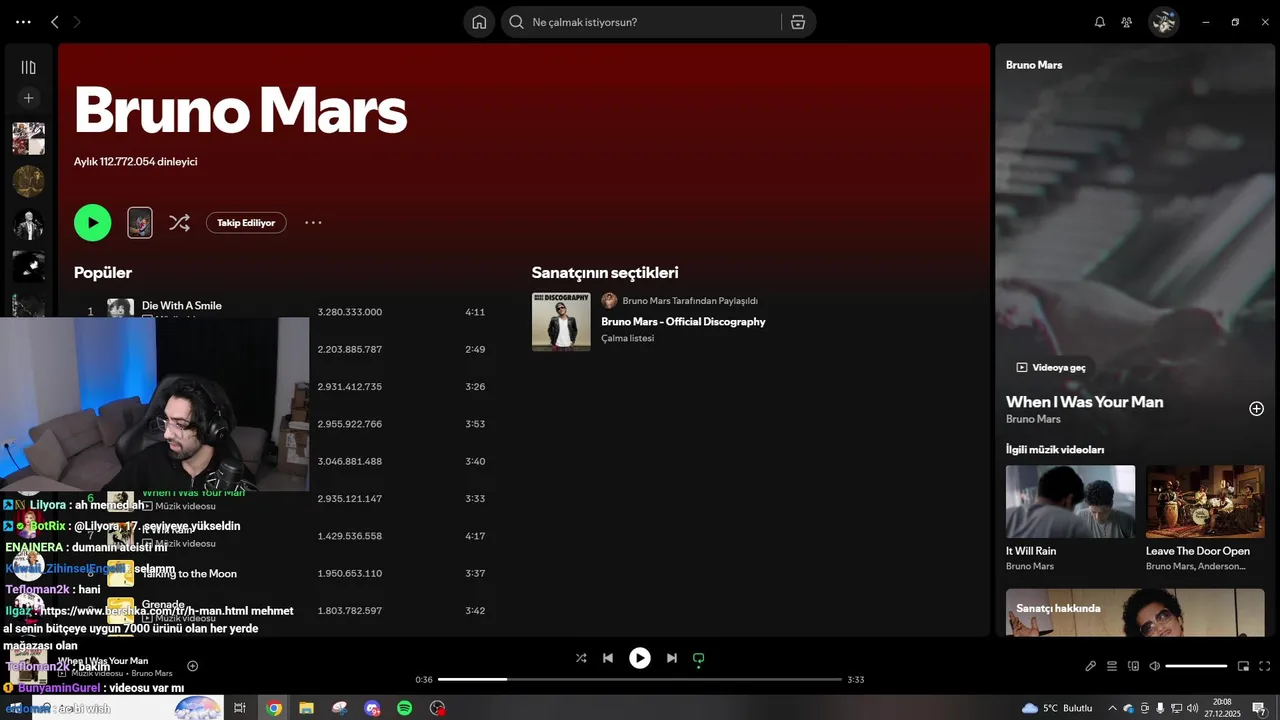Open weather widget 5°C Bulutlu
The width and height of the screenshot is (1280, 720).
pos(1057,708)
